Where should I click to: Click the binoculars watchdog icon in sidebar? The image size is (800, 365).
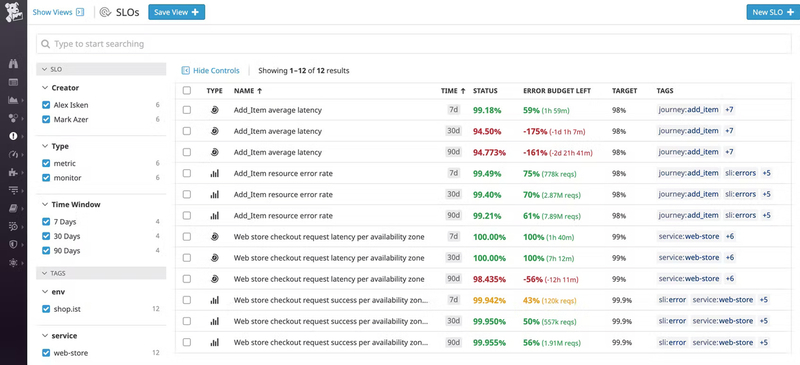13,64
